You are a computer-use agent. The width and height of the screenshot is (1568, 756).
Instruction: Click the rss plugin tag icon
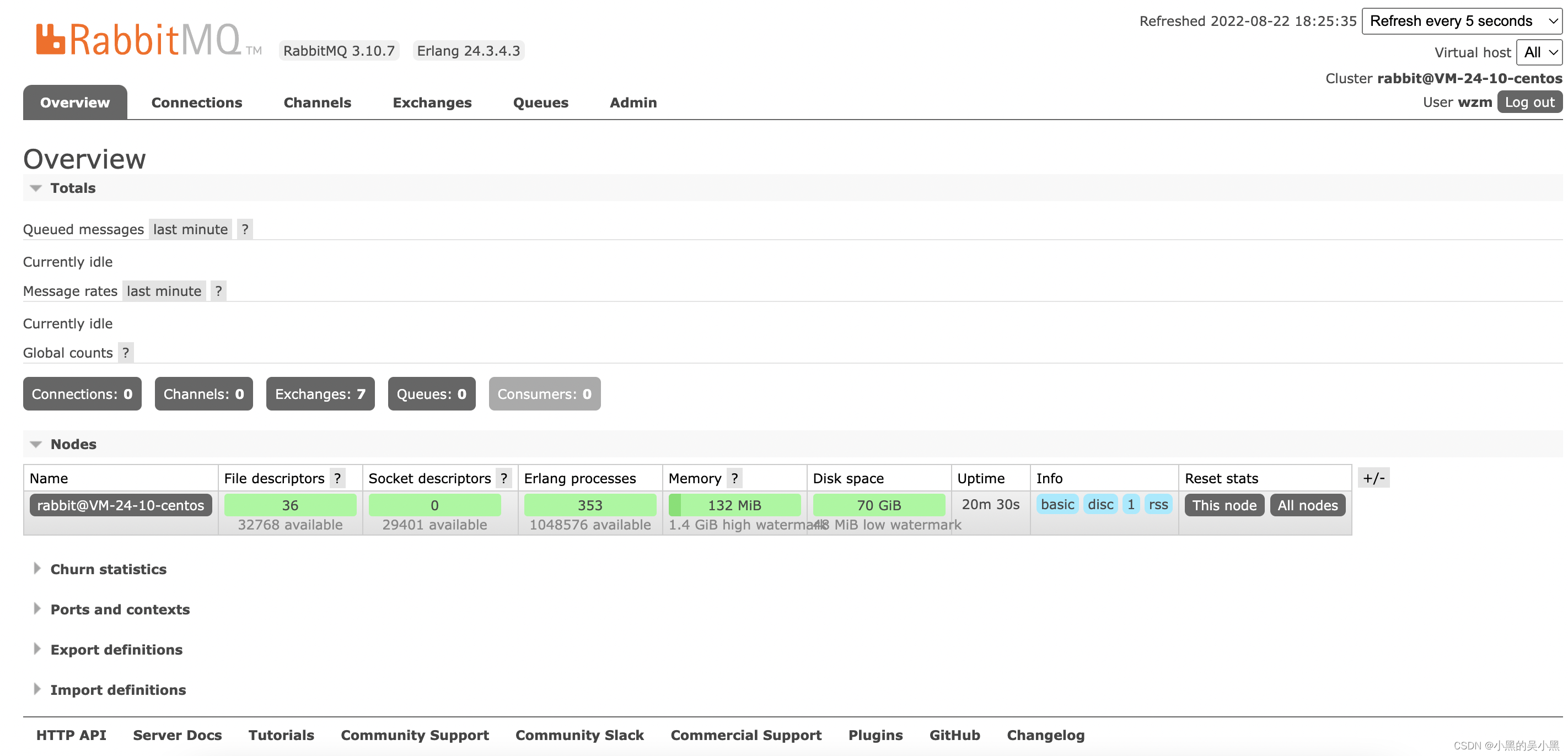1158,504
